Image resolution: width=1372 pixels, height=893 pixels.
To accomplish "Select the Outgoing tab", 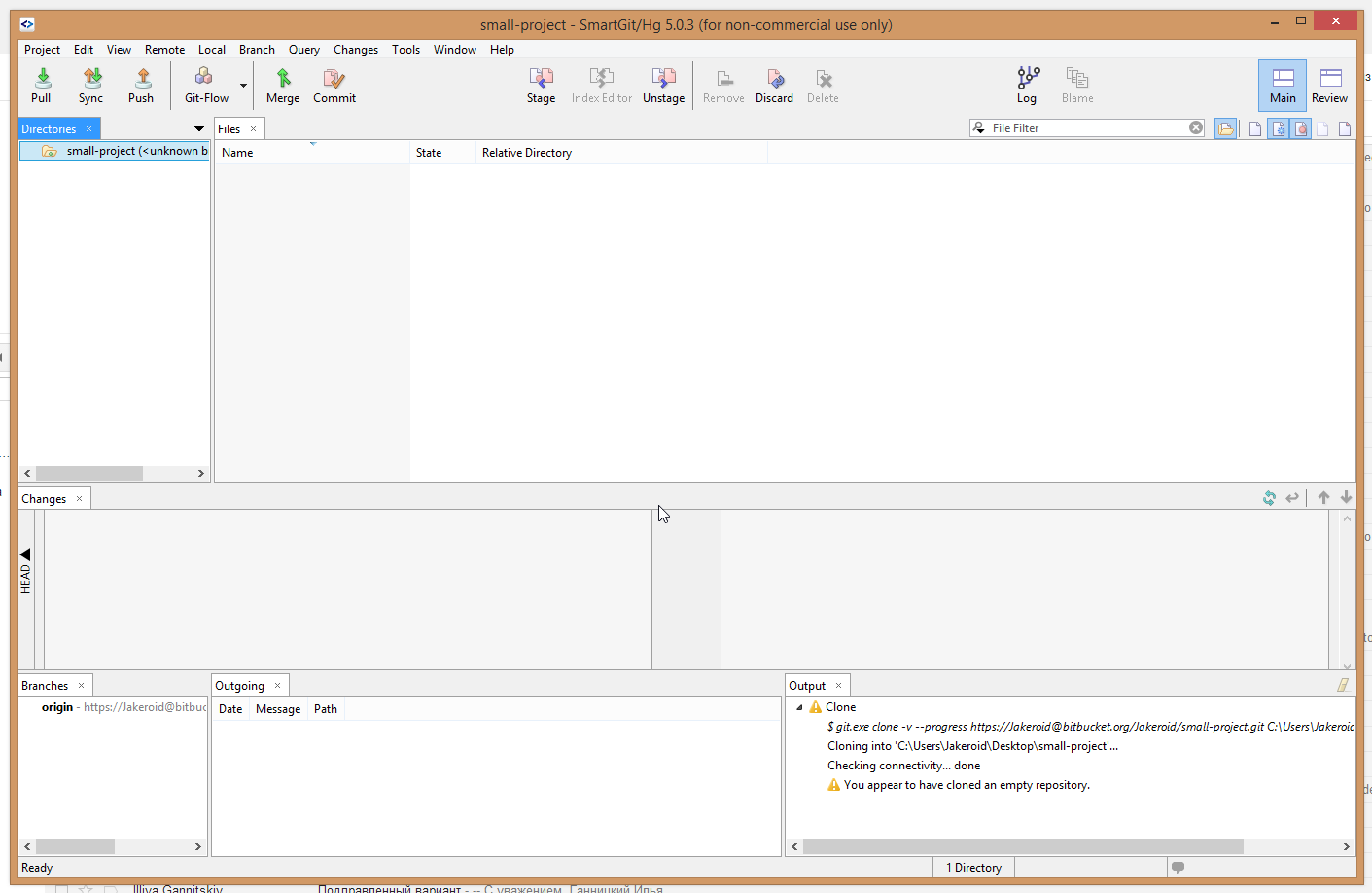I will (x=239, y=686).
